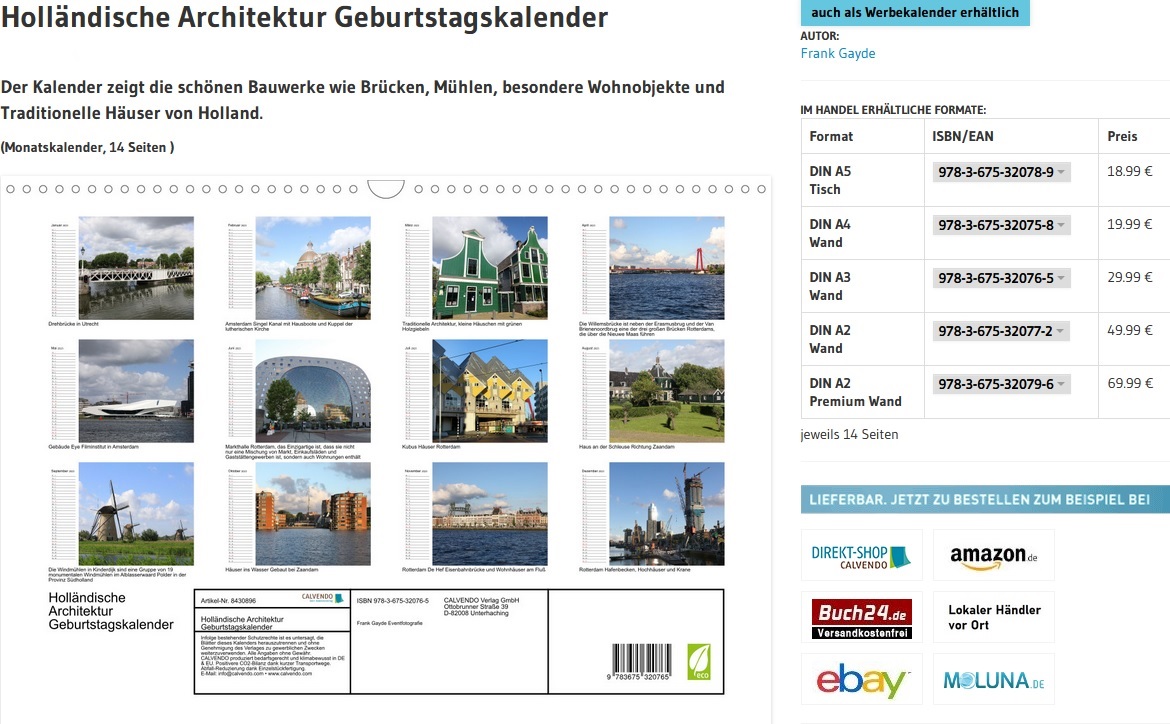Click the page title 'Holländische Architektur Geburtstagskalender'
The image size is (1170, 724).
pyautogui.click(x=304, y=17)
